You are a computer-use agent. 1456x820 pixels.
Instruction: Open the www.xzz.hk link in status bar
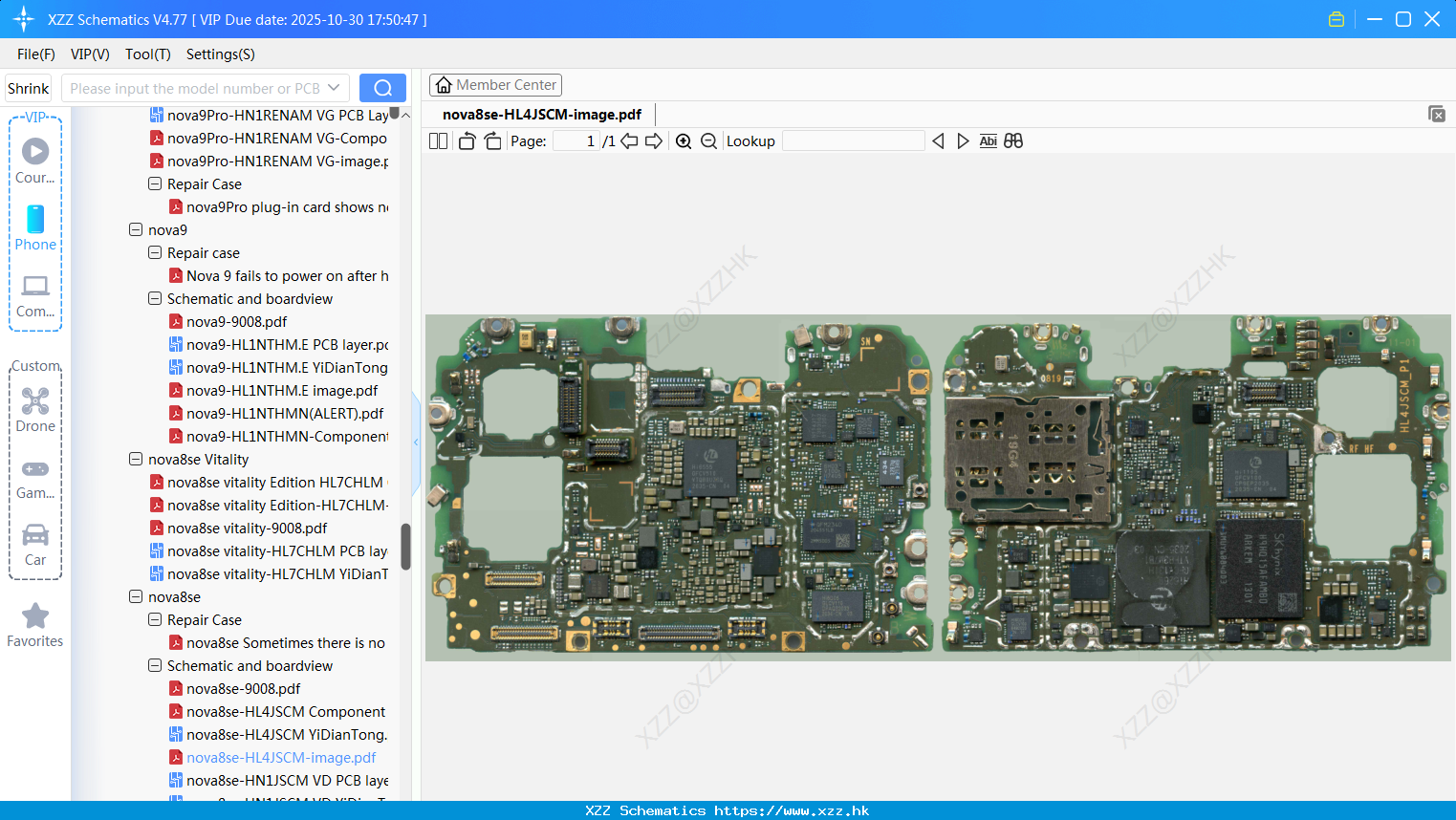pyautogui.click(x=792, y=810)
